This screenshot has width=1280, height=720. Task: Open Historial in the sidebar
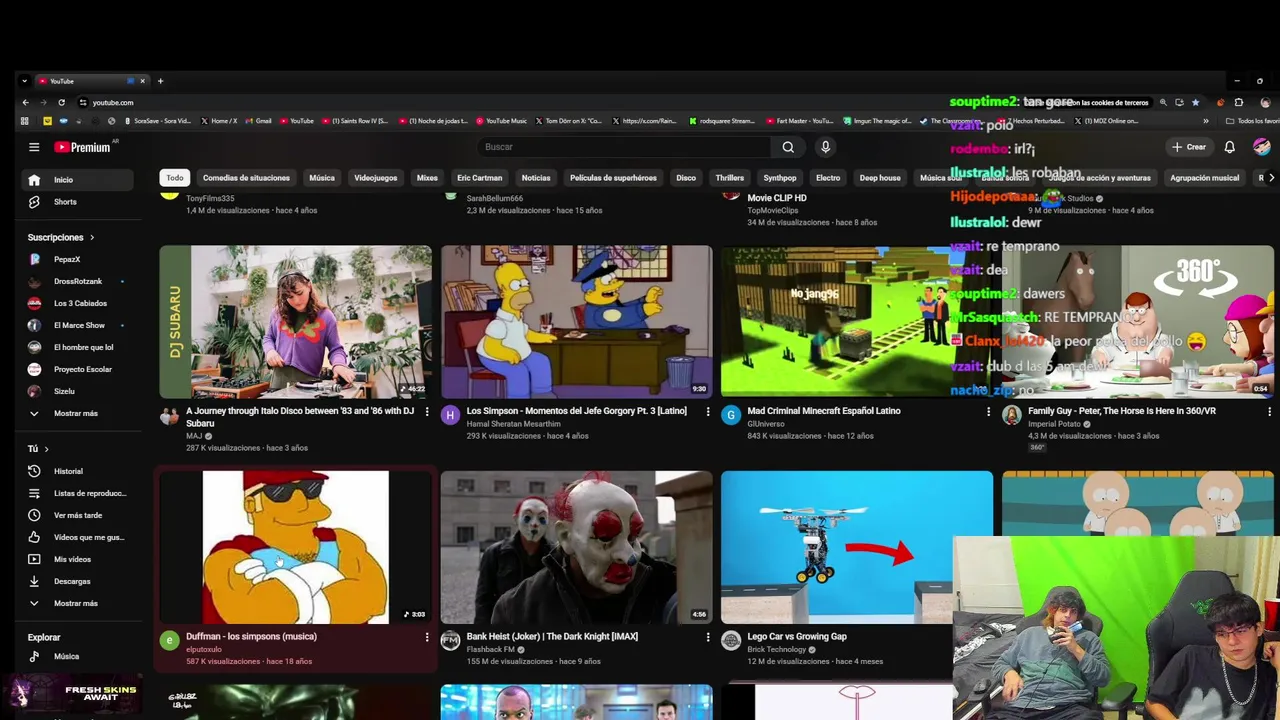(79, 471)
